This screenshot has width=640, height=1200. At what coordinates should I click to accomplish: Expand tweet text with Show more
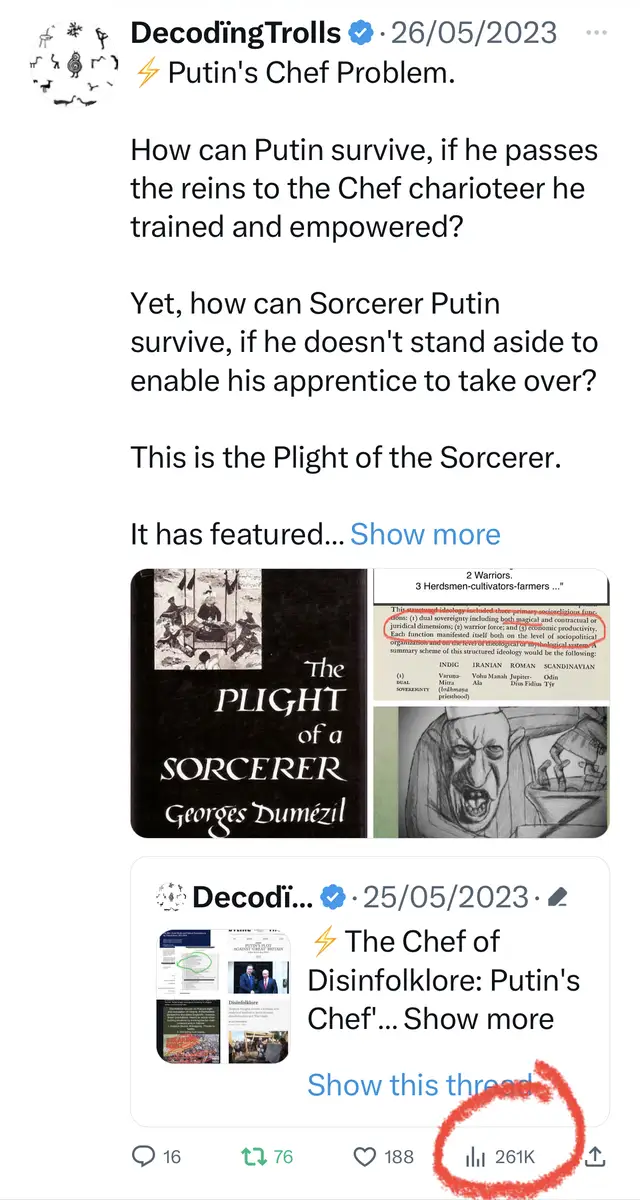tap(425, 533)
